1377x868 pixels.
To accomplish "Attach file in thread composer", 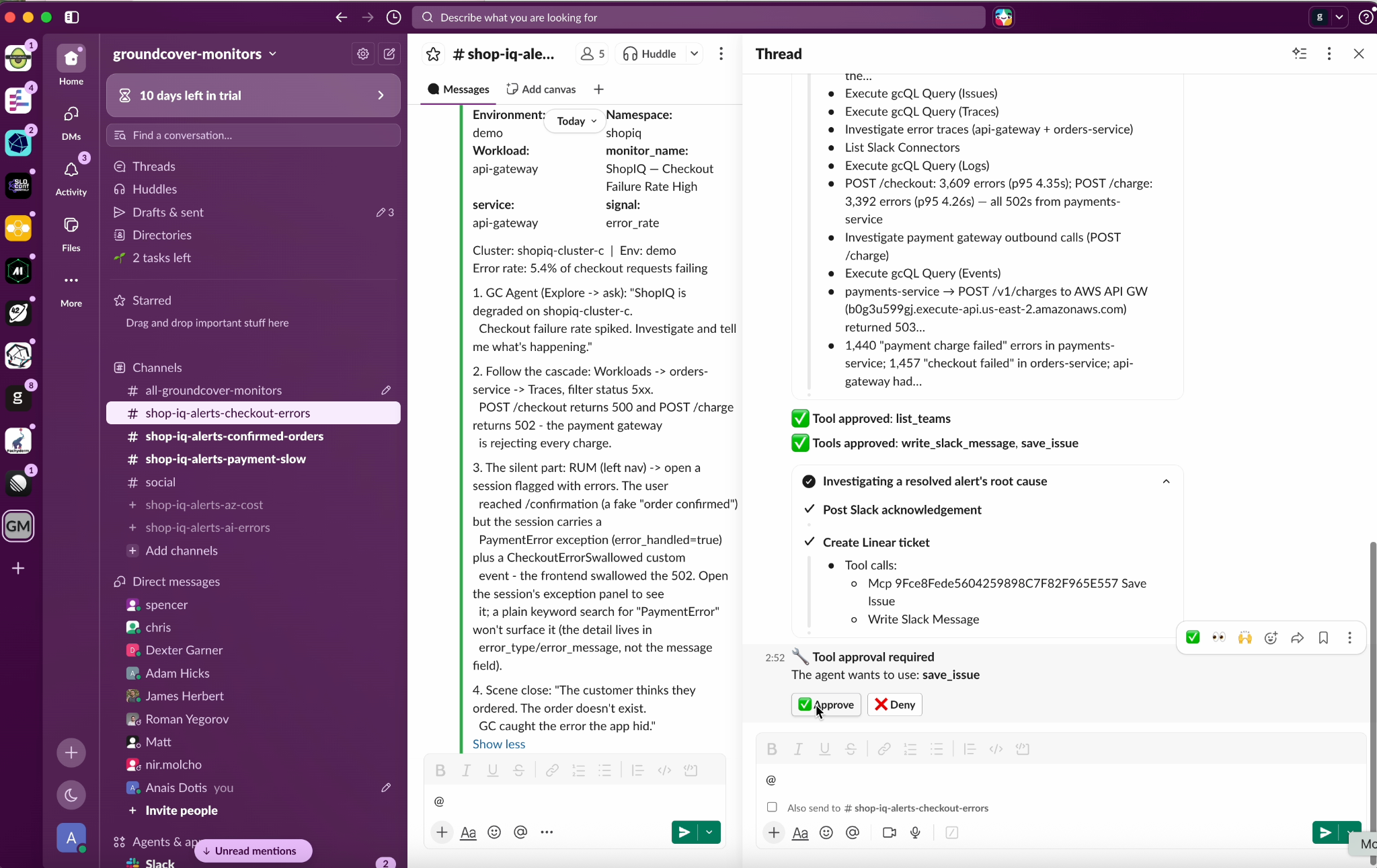I will click(x=774, y=832).
